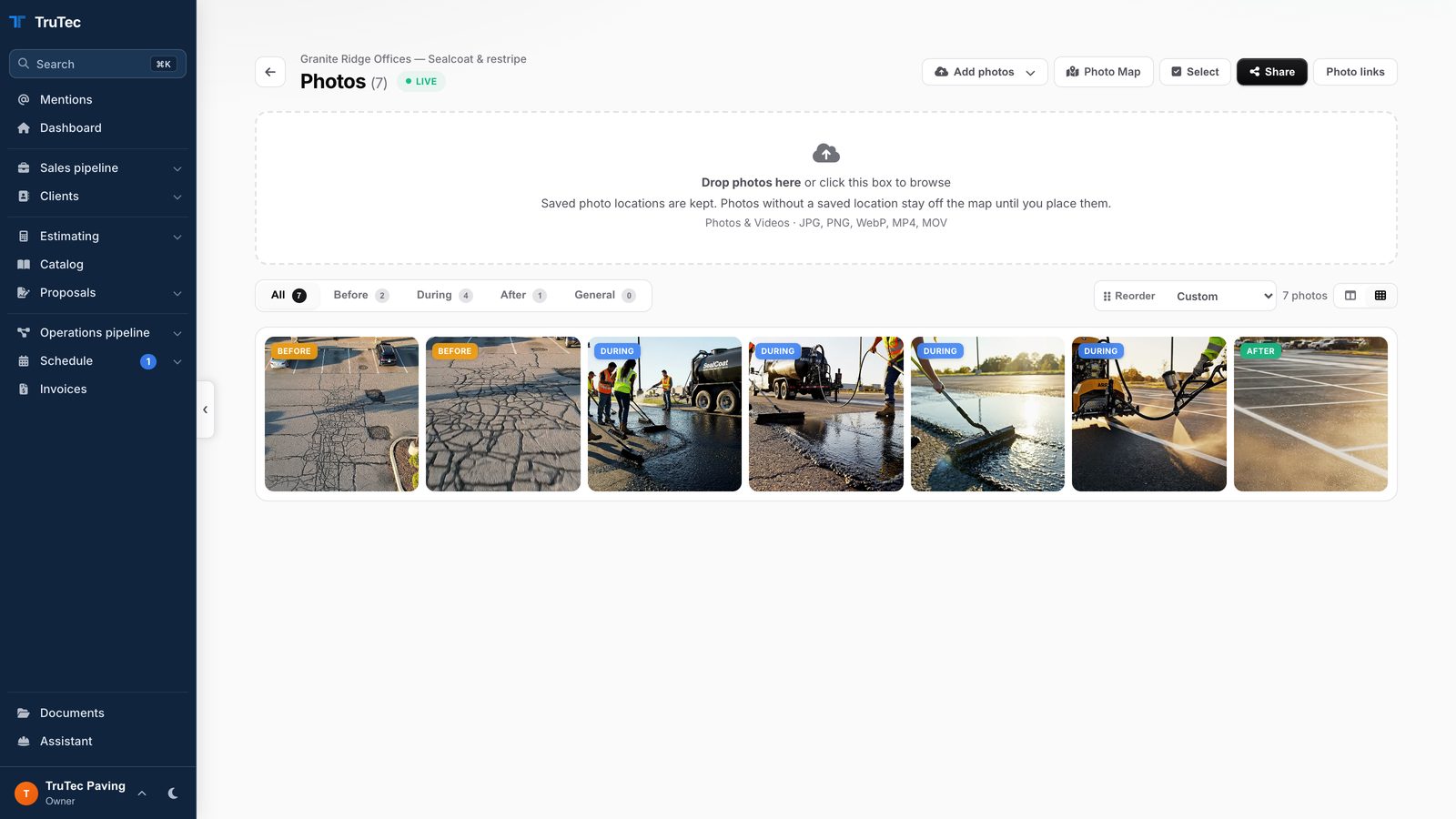
Task: Go back using the arrow button
Action: click(270, 72)
